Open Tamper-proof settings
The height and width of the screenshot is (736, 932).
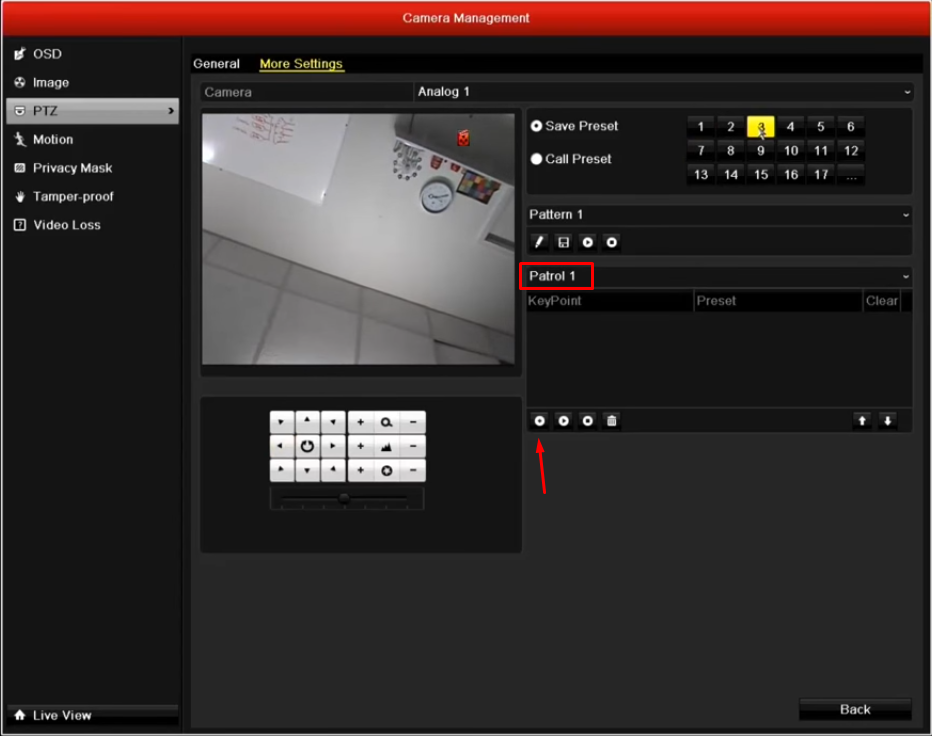click(92, 197)
